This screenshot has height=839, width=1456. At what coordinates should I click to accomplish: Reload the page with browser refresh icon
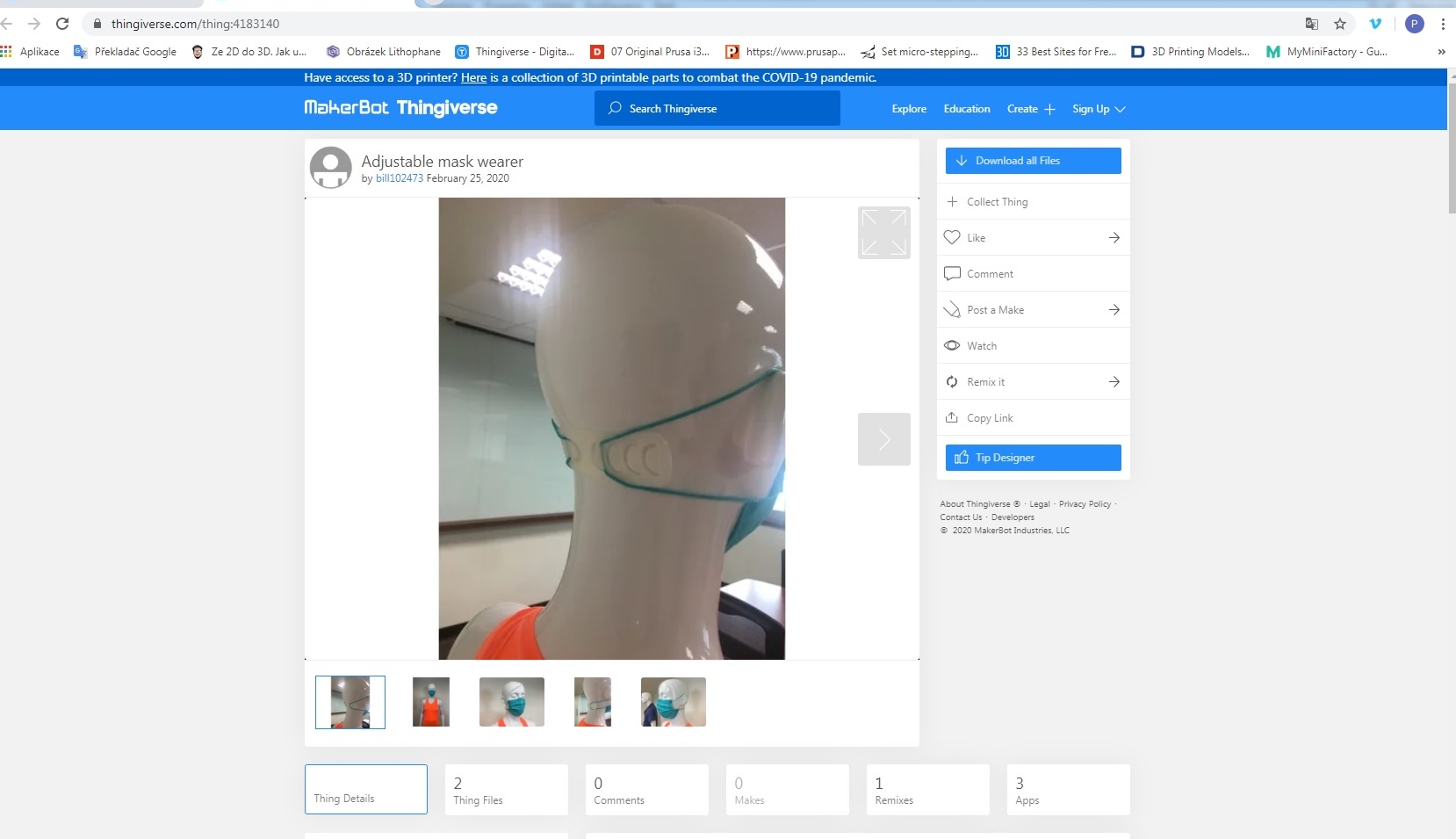pyautogui.click(x=62, y=24)
